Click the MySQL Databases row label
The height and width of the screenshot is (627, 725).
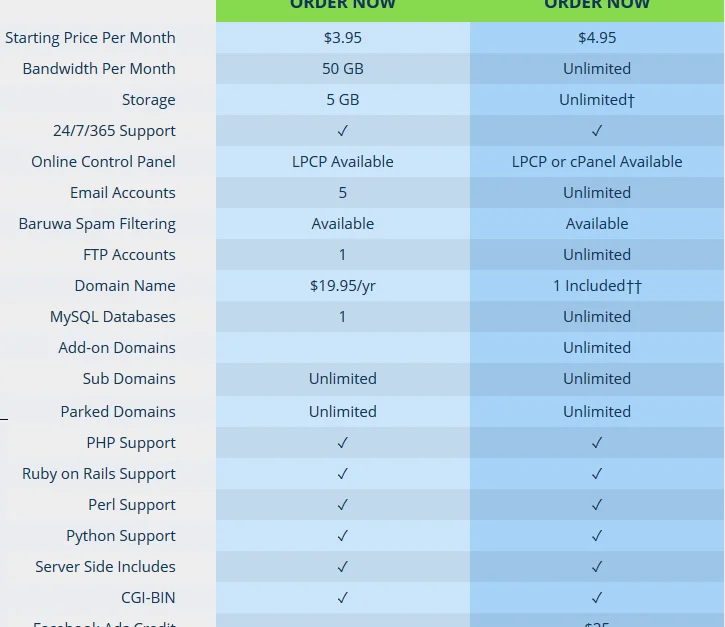(x=113, y=317)
